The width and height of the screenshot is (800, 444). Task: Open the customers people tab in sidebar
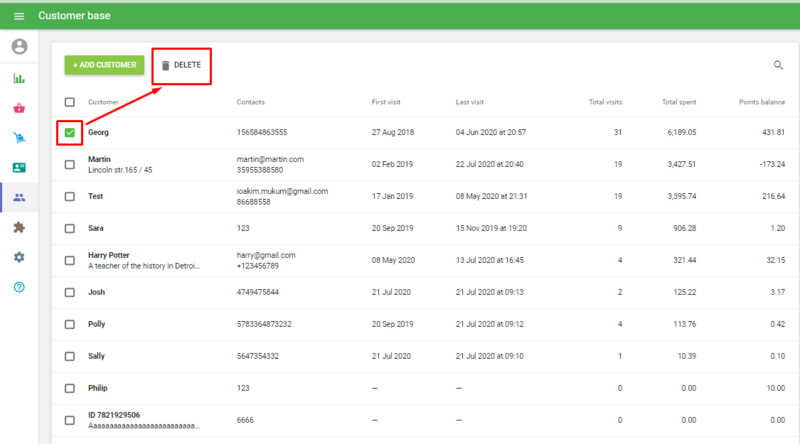[19, 198]
